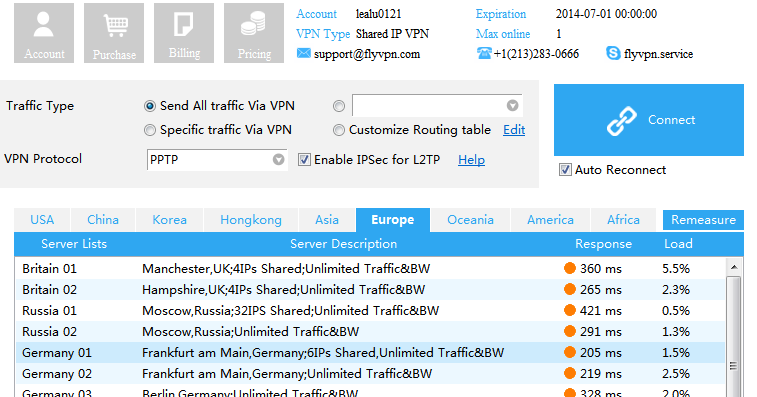Screen dimensions: 757x397
Task: Select Specific traffic Via VPN option
Action: pos(150,130)
